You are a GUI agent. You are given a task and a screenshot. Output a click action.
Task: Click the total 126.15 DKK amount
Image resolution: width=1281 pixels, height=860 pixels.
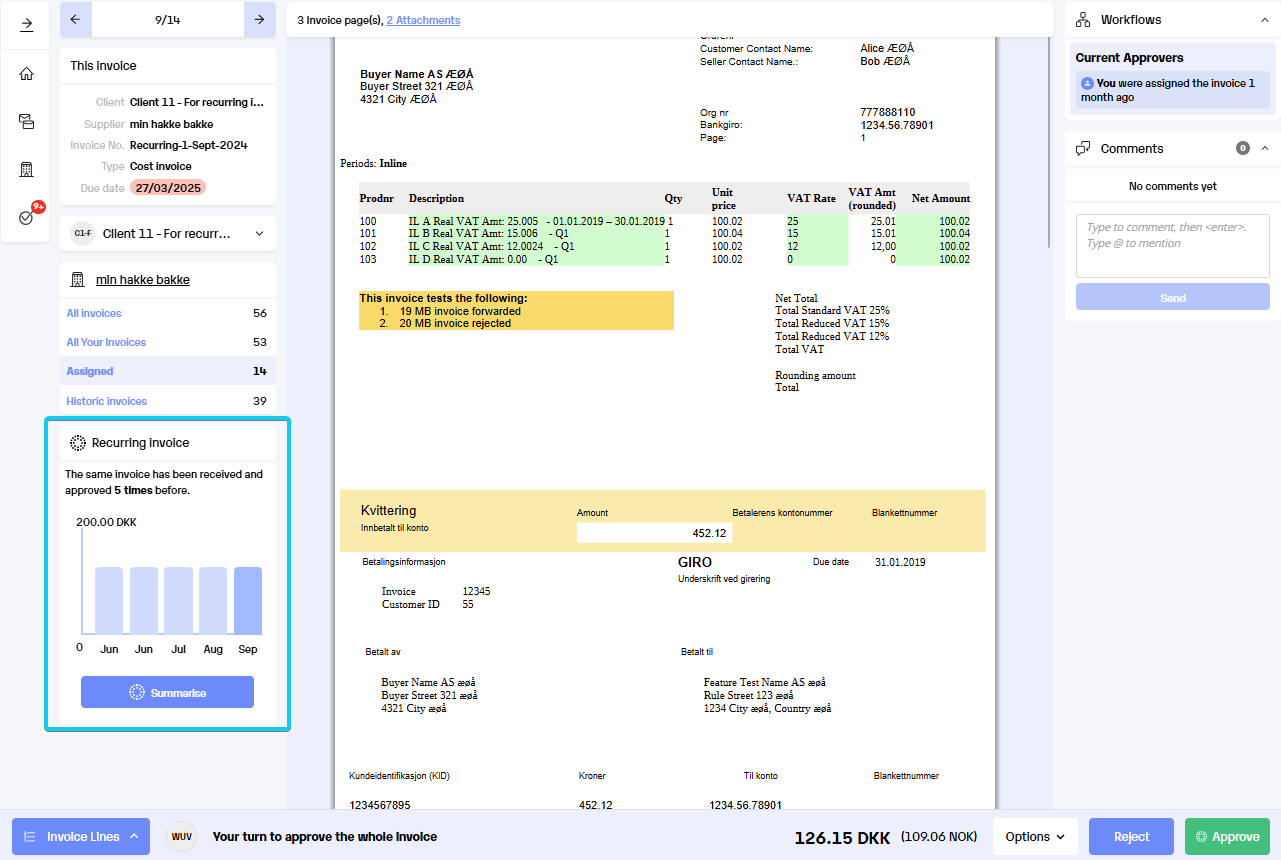pyautogui.click(x=842, y=837)
